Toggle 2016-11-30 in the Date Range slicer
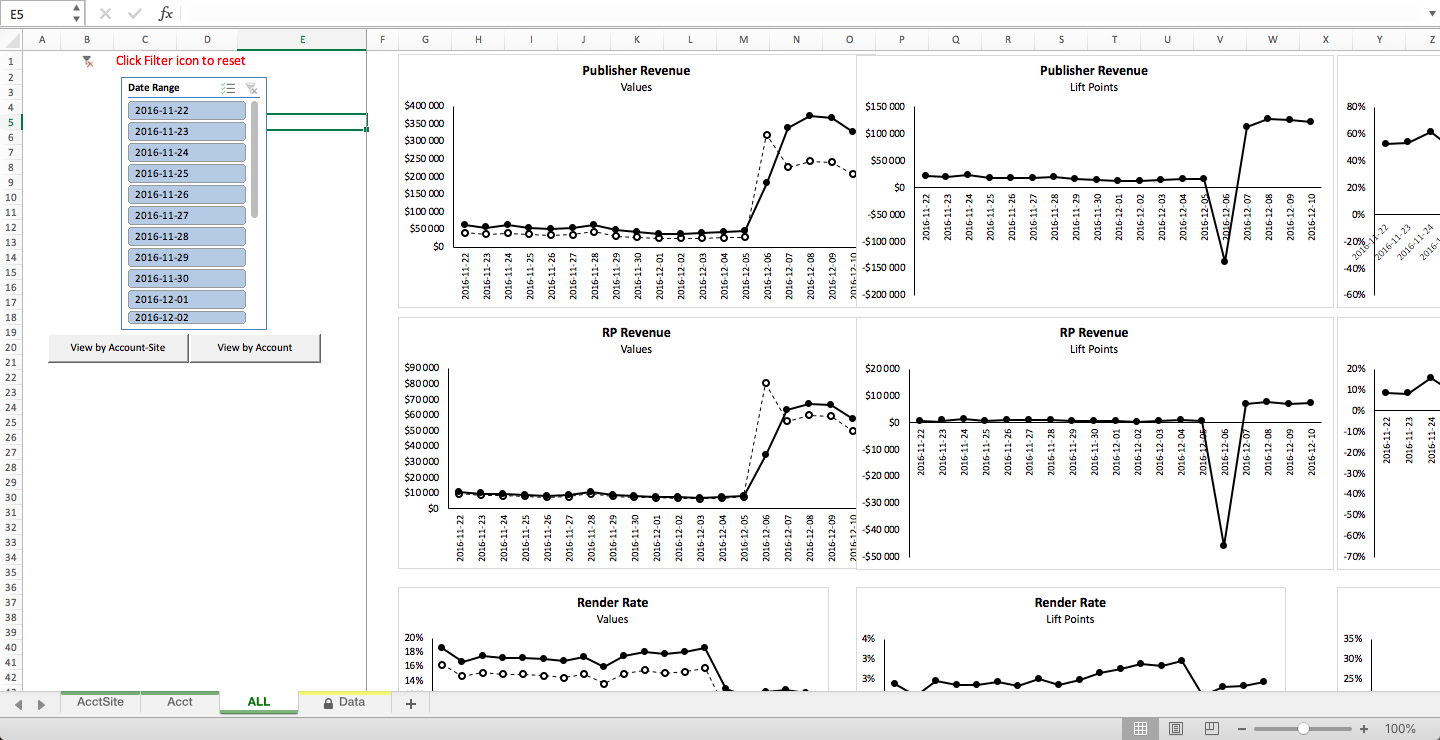Screen dimensions: 1440x740 click(187, 278)
